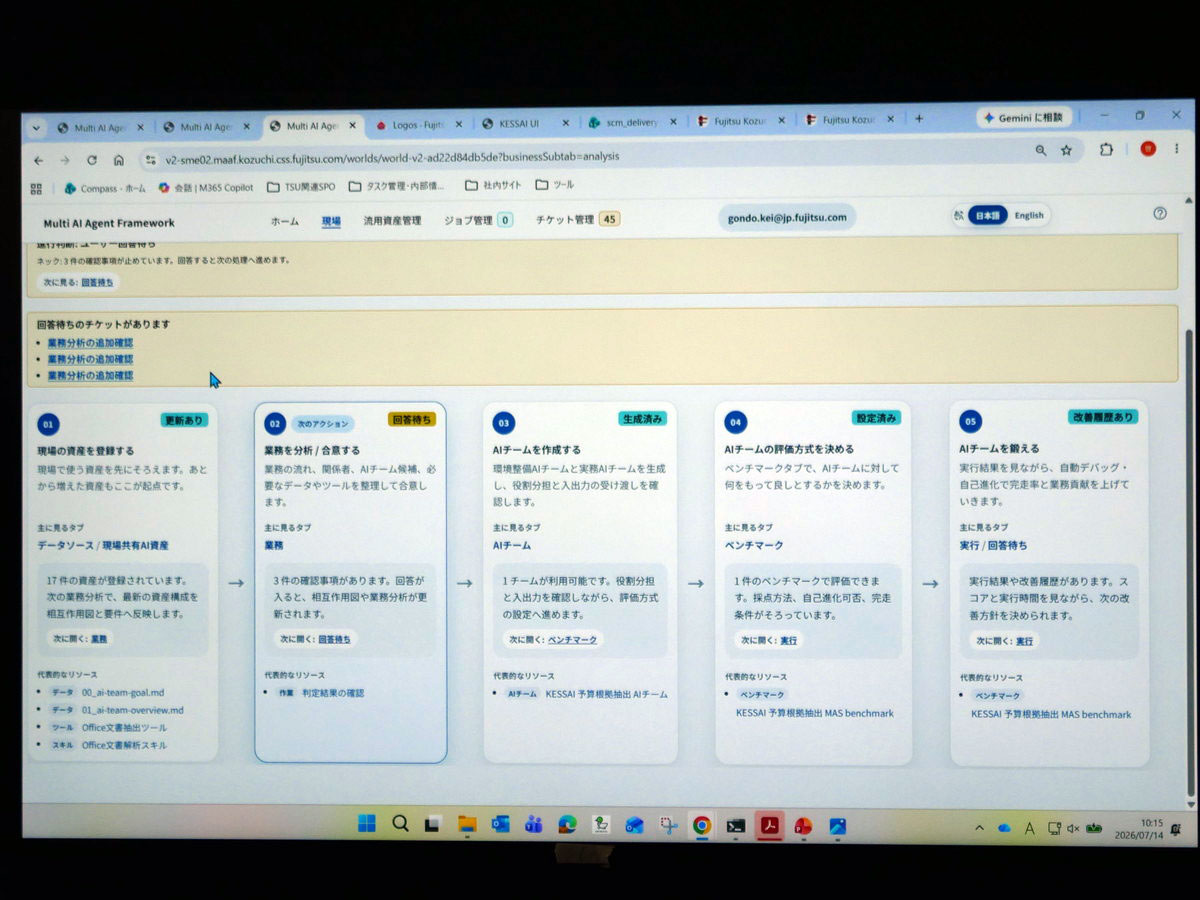
Task: Open Windows Start menu
Action: (367, 824)
